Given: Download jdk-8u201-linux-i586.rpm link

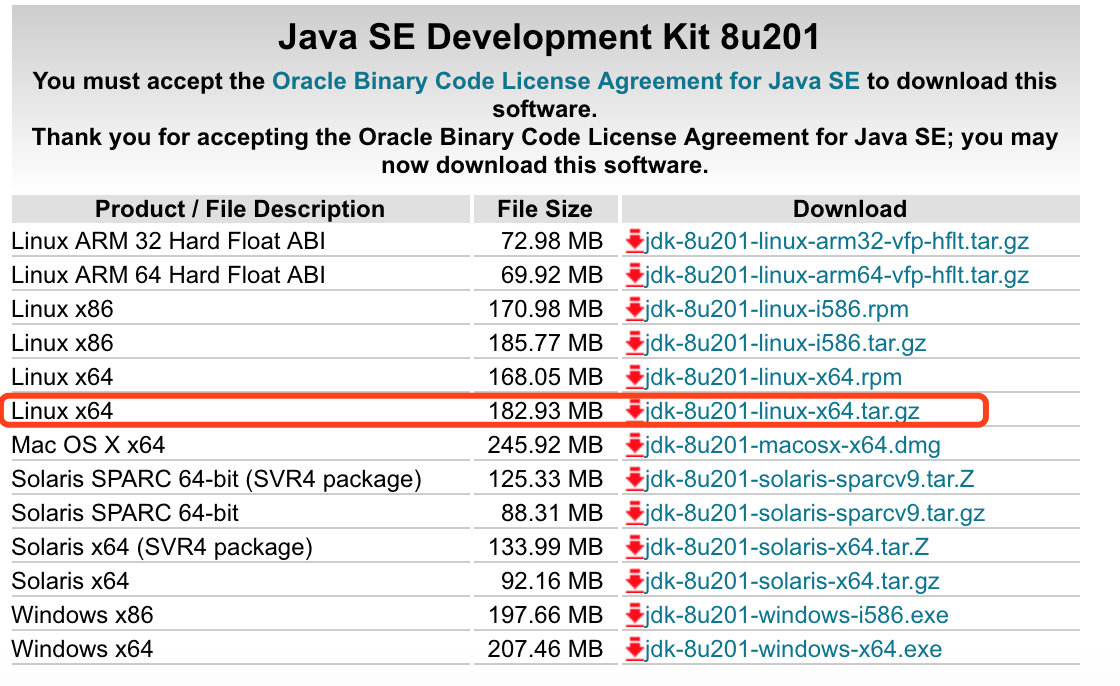Looking at the screenshot, I should click(777, 309).
